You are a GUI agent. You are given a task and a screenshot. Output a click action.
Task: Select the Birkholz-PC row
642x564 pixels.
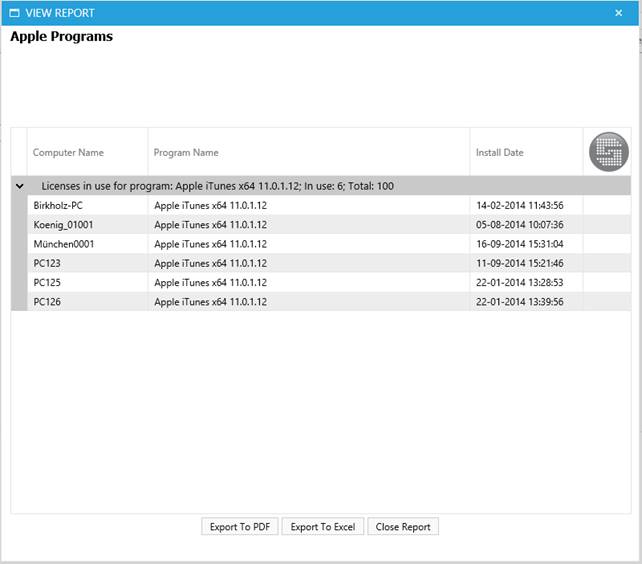(58, 205)
